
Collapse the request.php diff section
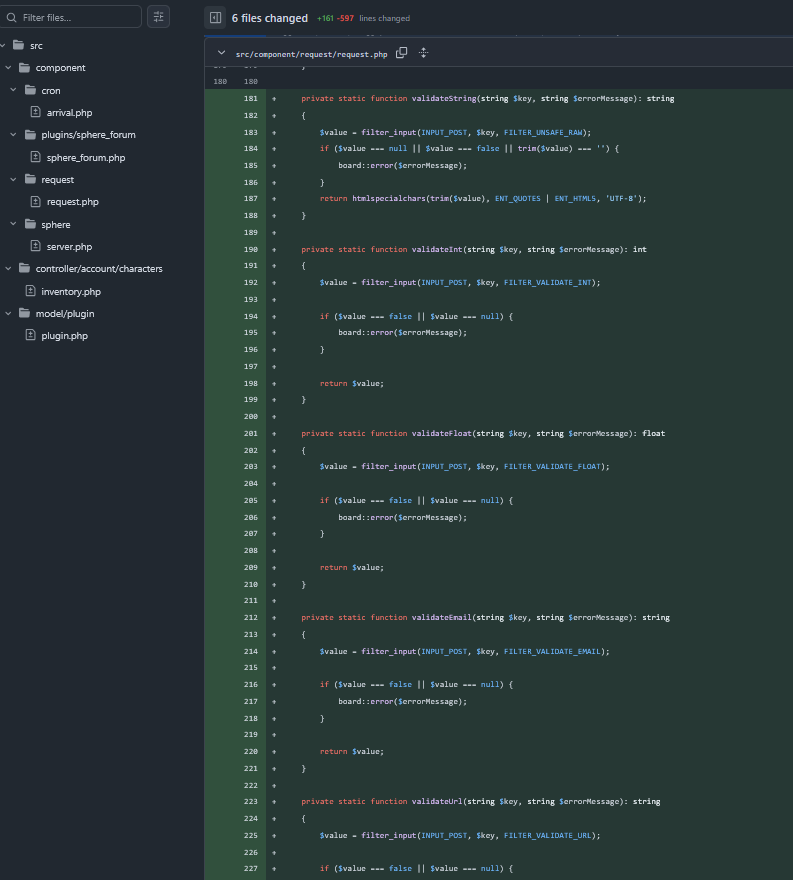(221, 53)
